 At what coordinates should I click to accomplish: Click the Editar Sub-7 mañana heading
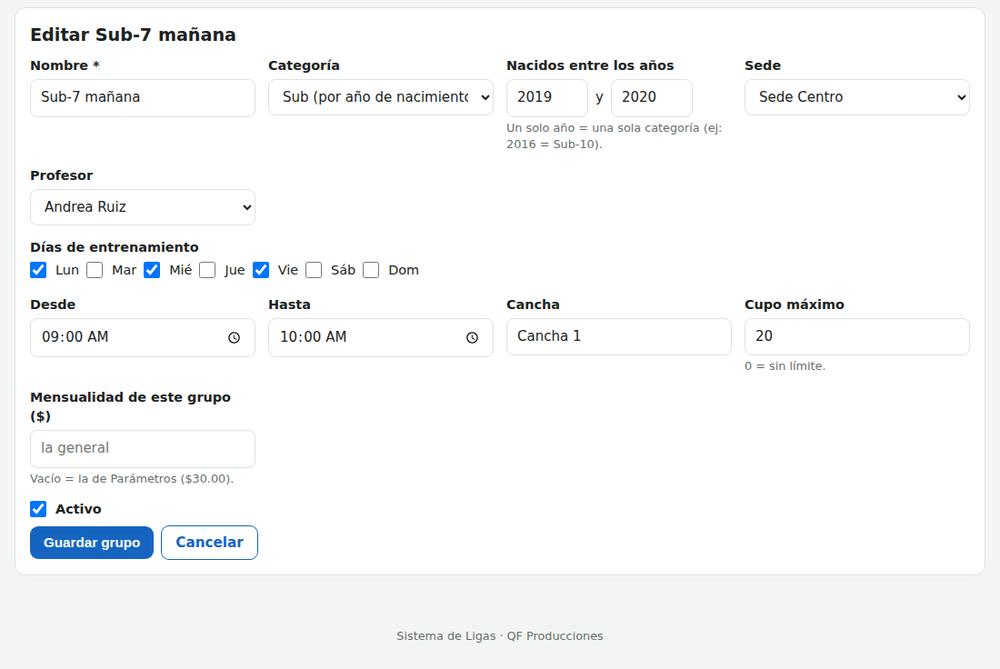pyautogui.click(x=133, y=34)
